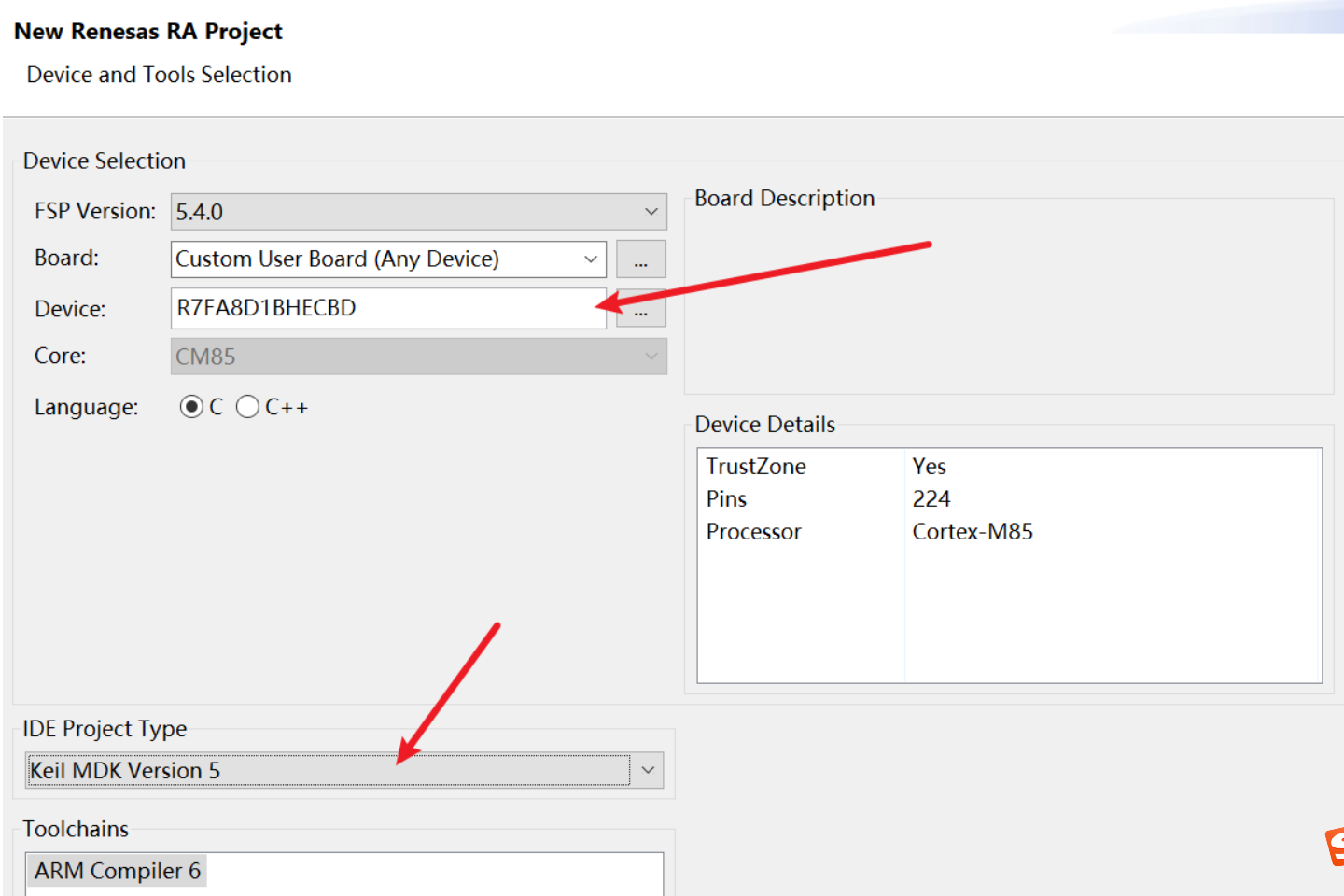
Task: Click the Cortex-M85 value text
Action: click(973, 532)
